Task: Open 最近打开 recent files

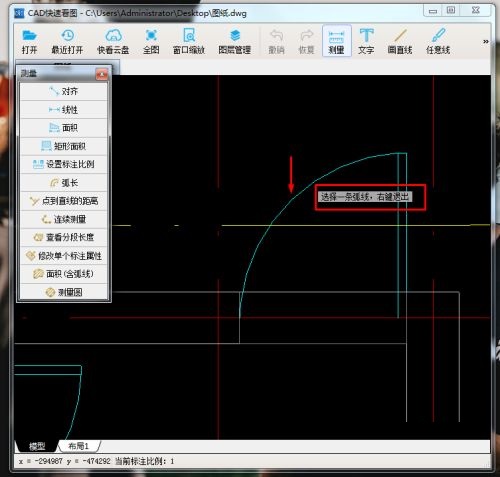Action: pyautogui.click(x=67, y=42)
